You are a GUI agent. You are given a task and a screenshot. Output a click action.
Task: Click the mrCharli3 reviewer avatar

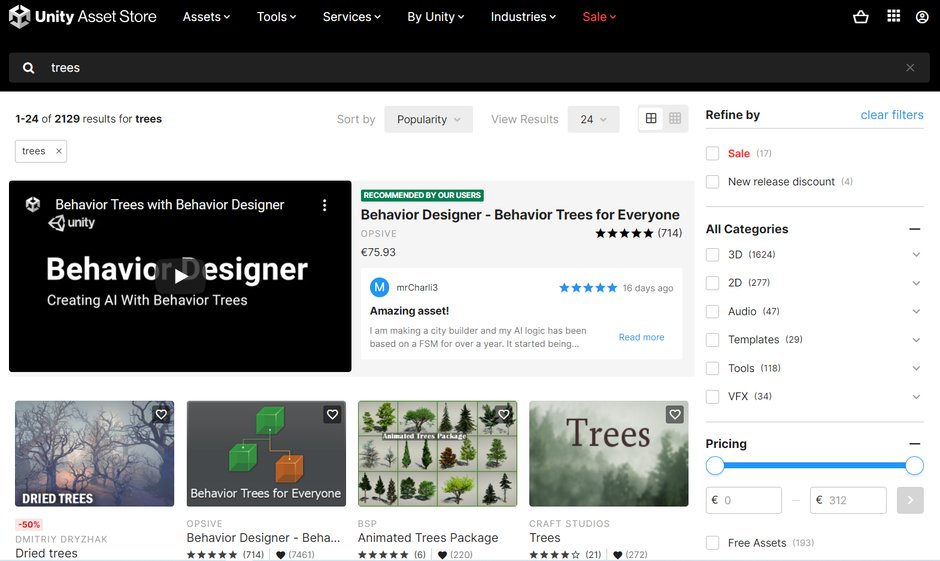click(x=379, y=287)
